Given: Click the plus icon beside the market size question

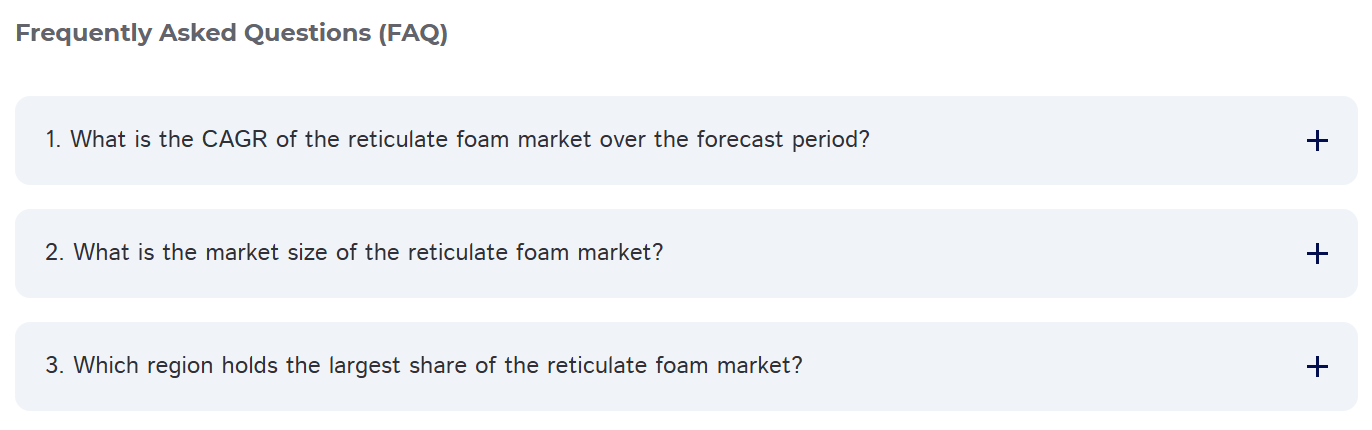Looking at the screenshot, I should point(1317,254).
